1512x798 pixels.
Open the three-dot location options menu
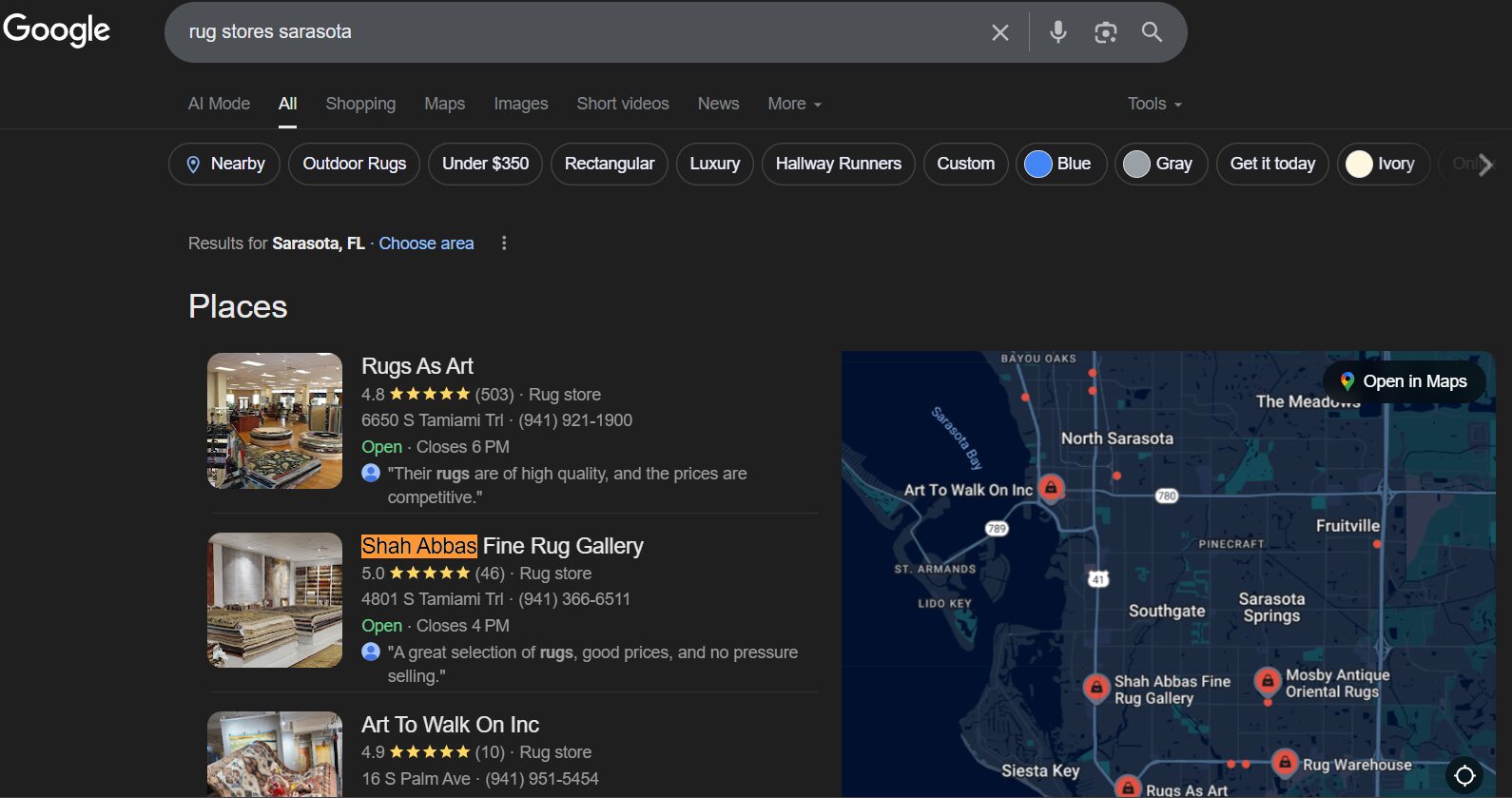[x=504, y=243]
